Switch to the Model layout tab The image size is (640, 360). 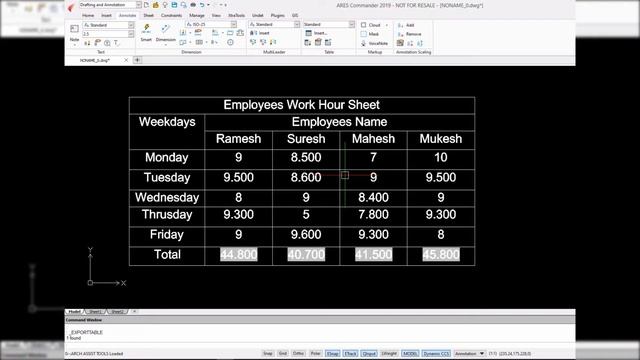coord(74,311)
